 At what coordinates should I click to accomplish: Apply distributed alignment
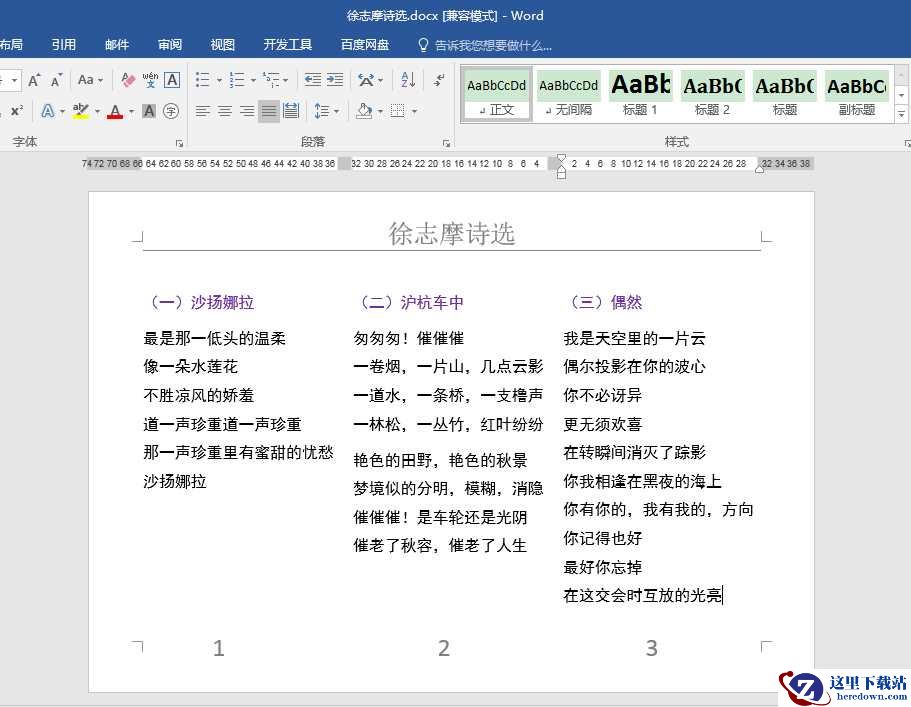point(290,110)
